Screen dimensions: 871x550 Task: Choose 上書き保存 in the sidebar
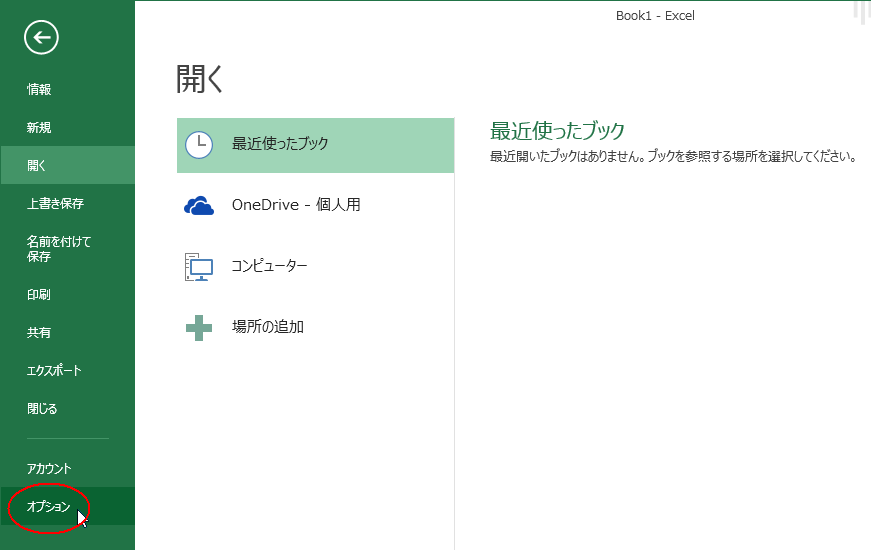tap(68, 203)
